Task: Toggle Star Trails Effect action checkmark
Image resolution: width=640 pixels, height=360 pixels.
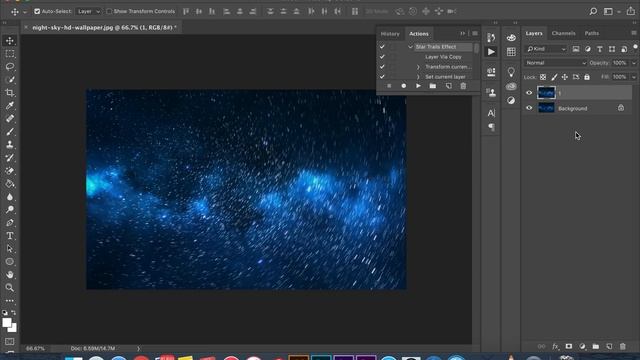Action: [382, 47]
